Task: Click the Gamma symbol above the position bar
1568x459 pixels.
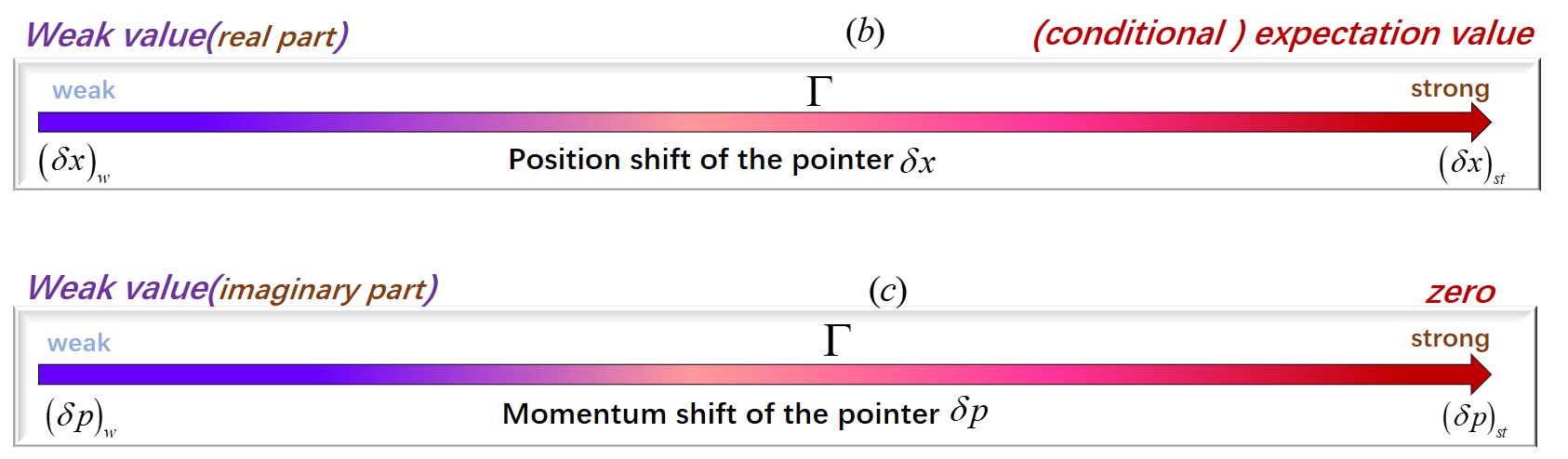Action: [x=818, y=91]
